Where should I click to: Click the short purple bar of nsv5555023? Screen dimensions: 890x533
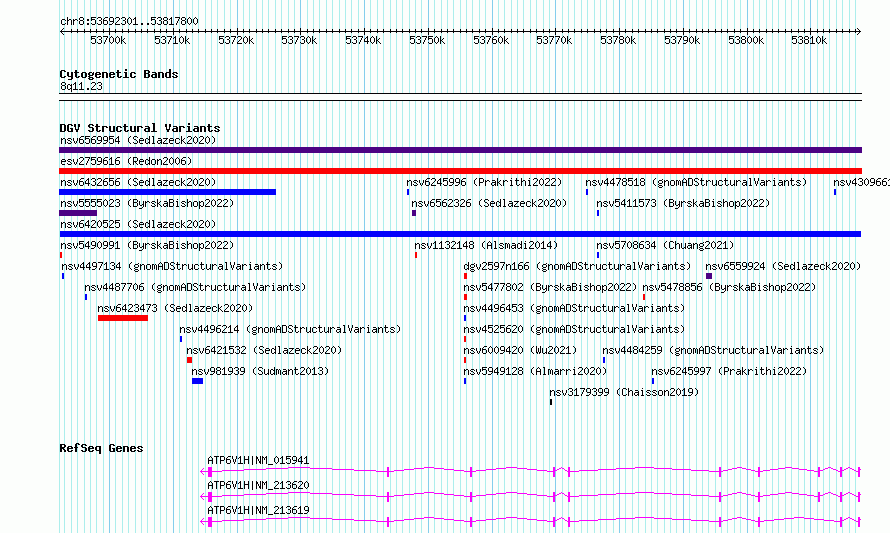(x=78, y=213)
